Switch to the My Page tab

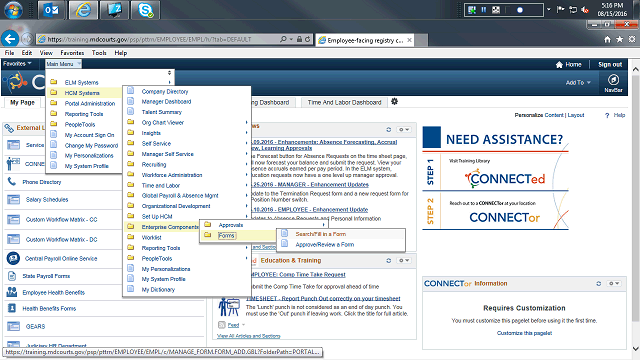pos(22,102)
